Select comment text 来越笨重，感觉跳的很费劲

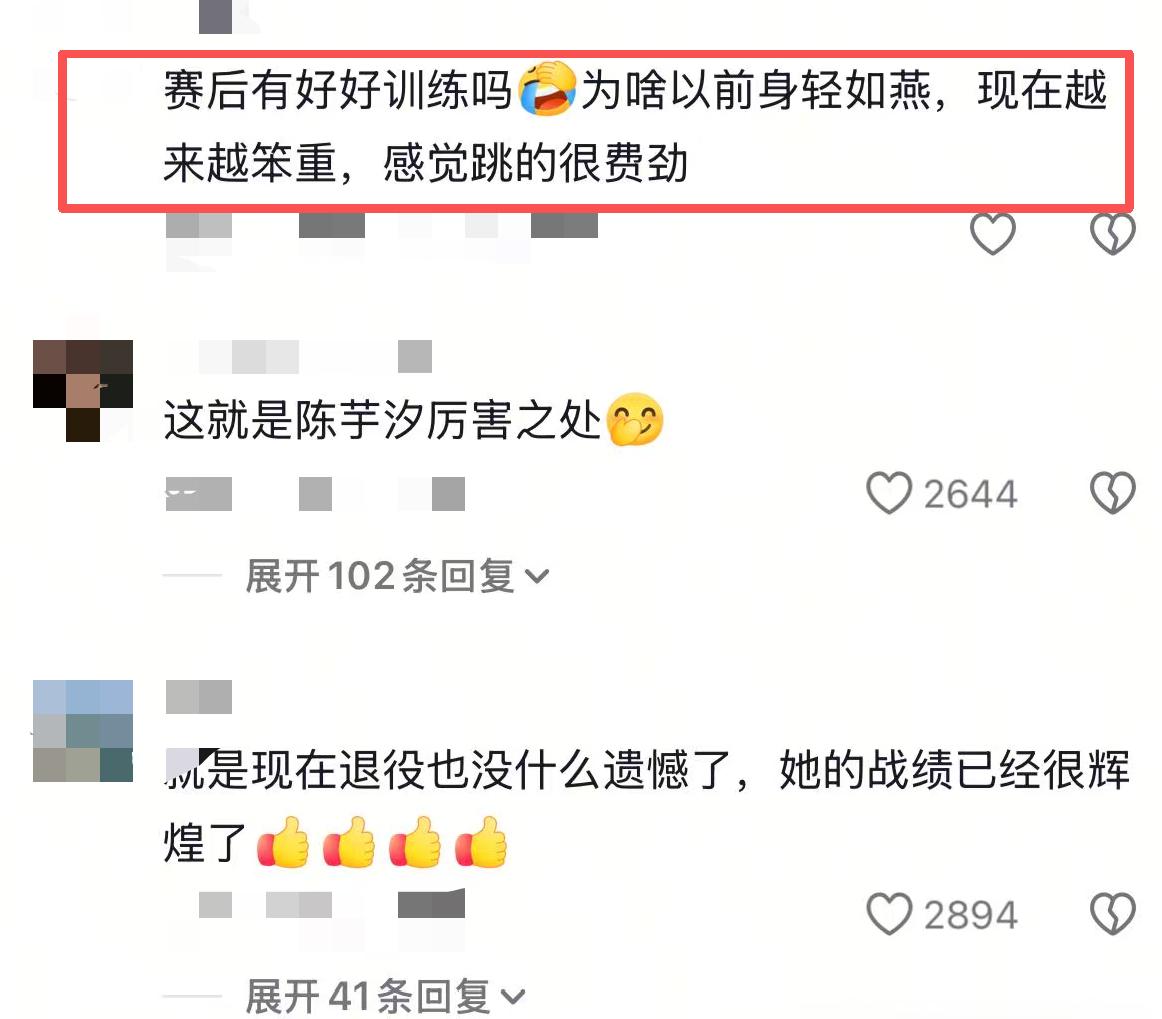(425, 163)
